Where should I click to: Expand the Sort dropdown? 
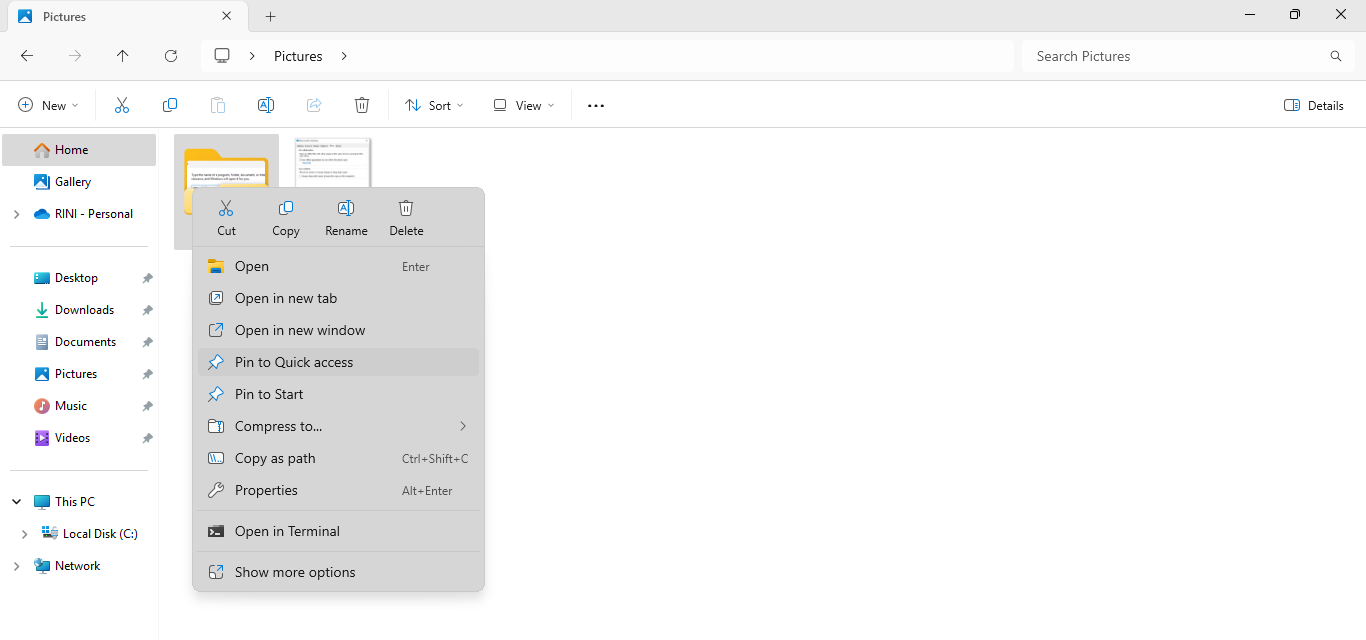[x=434, y=105]
